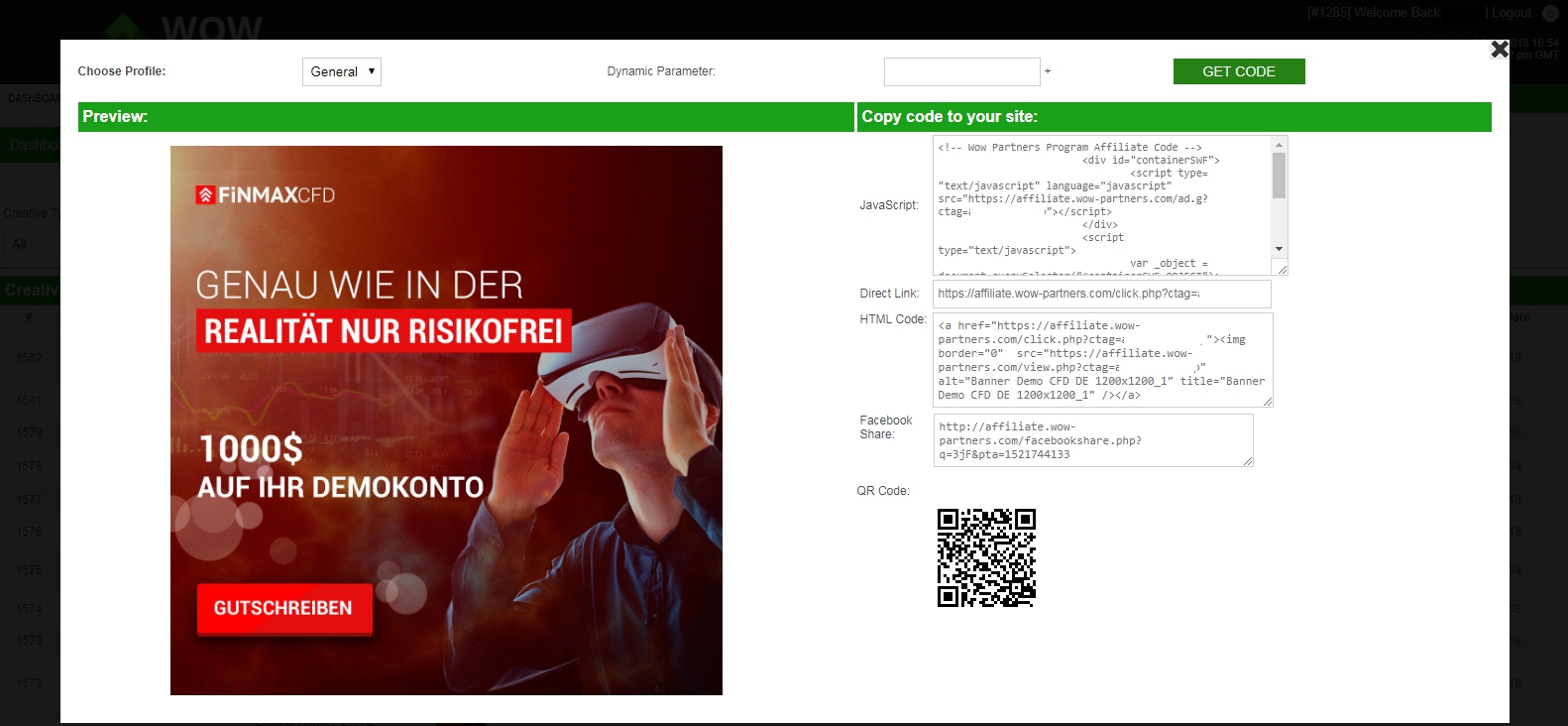Click the plus sign beside Dynamic Parameter
This screenshot has height=726, width=1568.
point(1048,71)
